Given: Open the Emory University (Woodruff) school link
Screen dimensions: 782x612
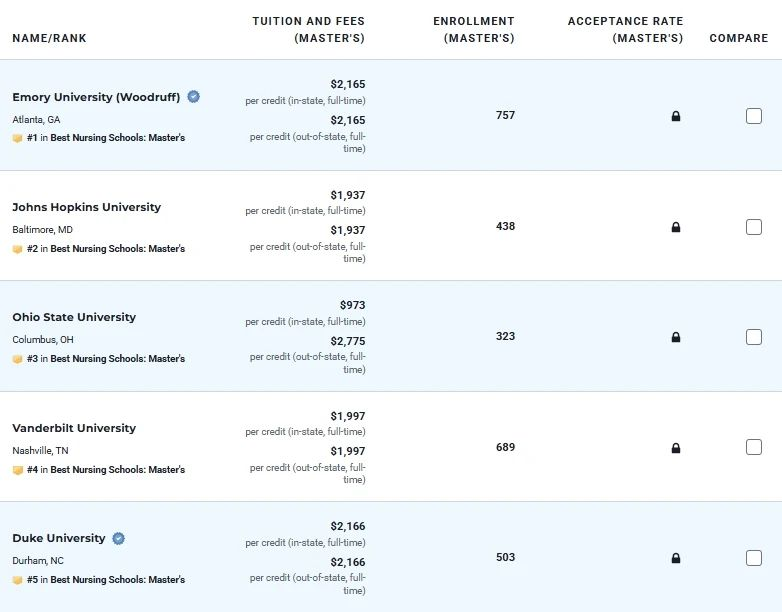Looking at the screenshot, I should pyautogui.click(x=96, y=97).
